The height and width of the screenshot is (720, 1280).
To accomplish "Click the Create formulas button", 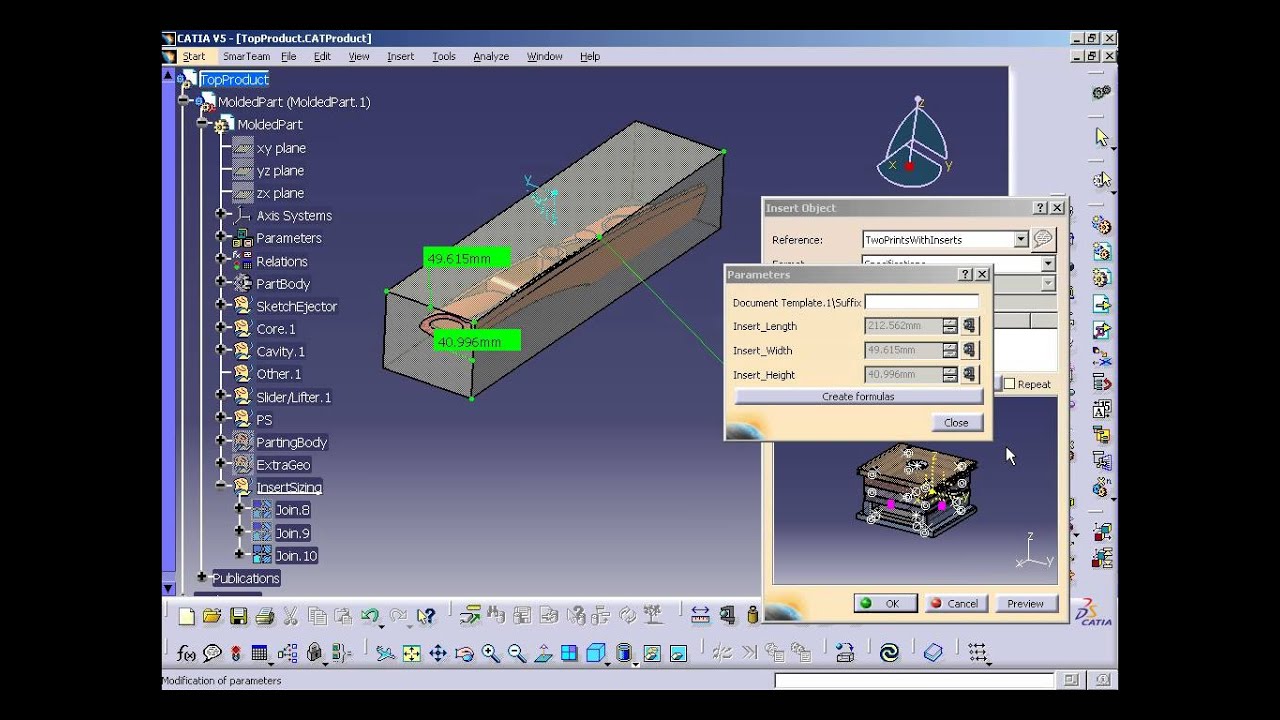I will (858, 397).
